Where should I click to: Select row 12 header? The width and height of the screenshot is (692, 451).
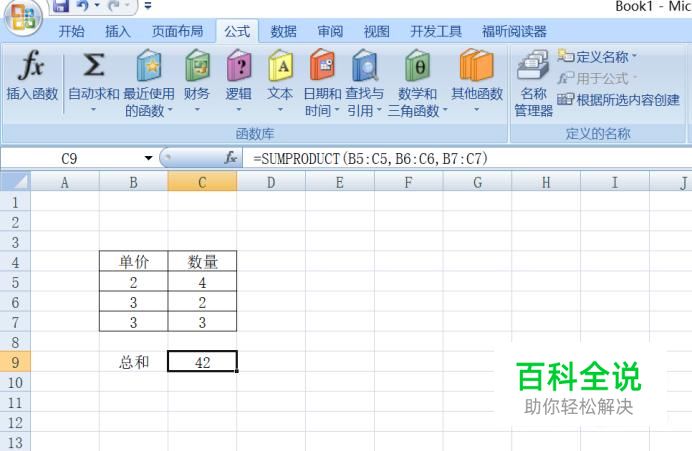pos(15,423)
